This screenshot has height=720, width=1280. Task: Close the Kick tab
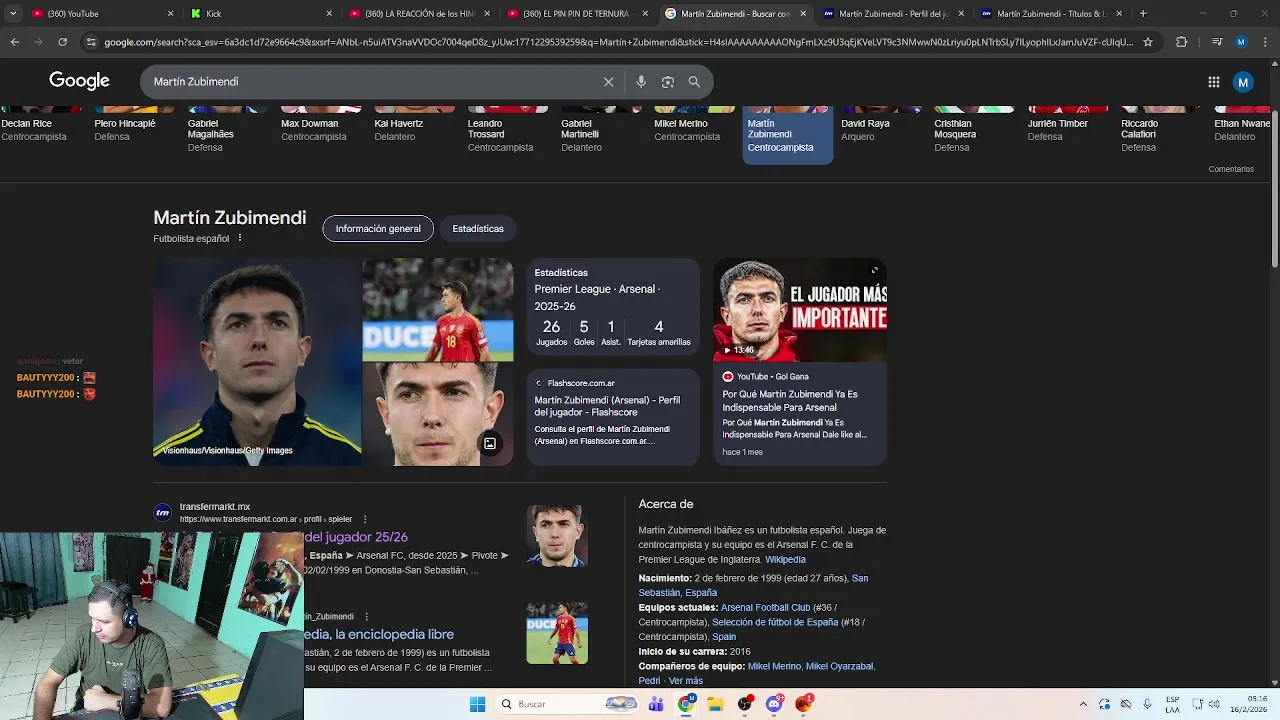click(x=329, y=14)
